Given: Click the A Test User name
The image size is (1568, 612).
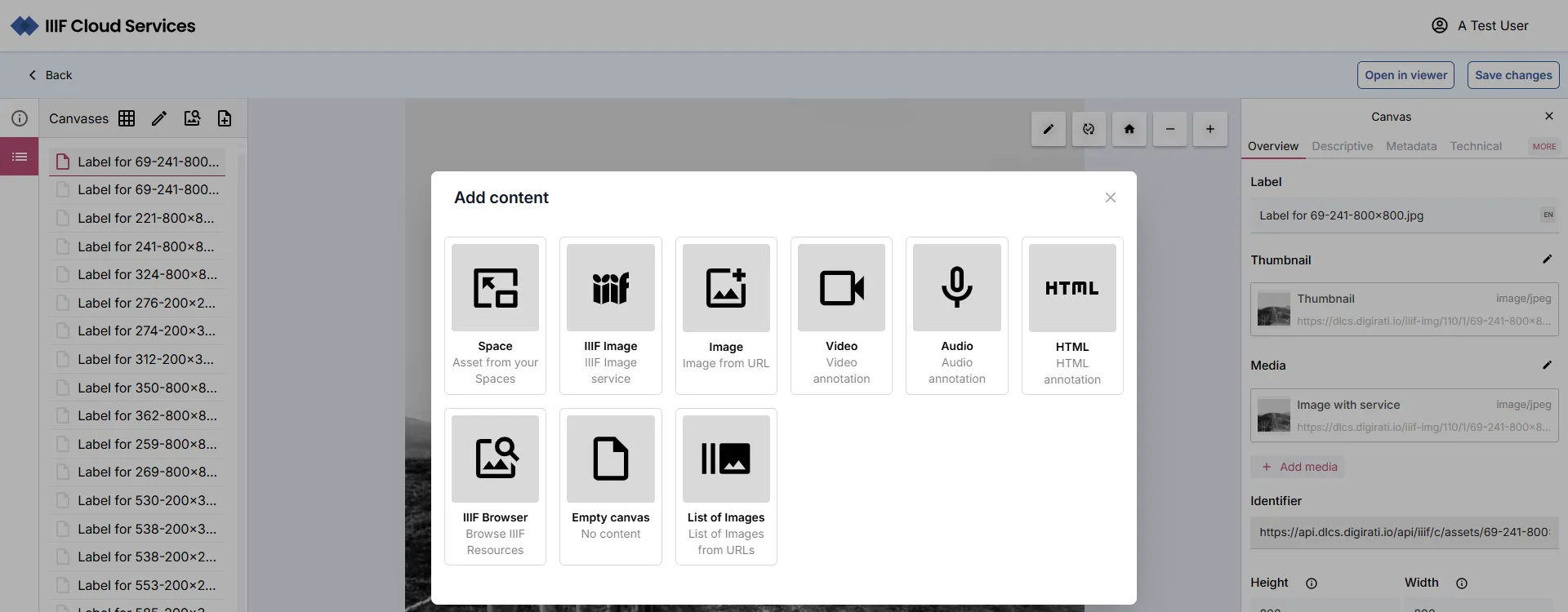Looking at the screenshot, I should tap(1493, 25).
